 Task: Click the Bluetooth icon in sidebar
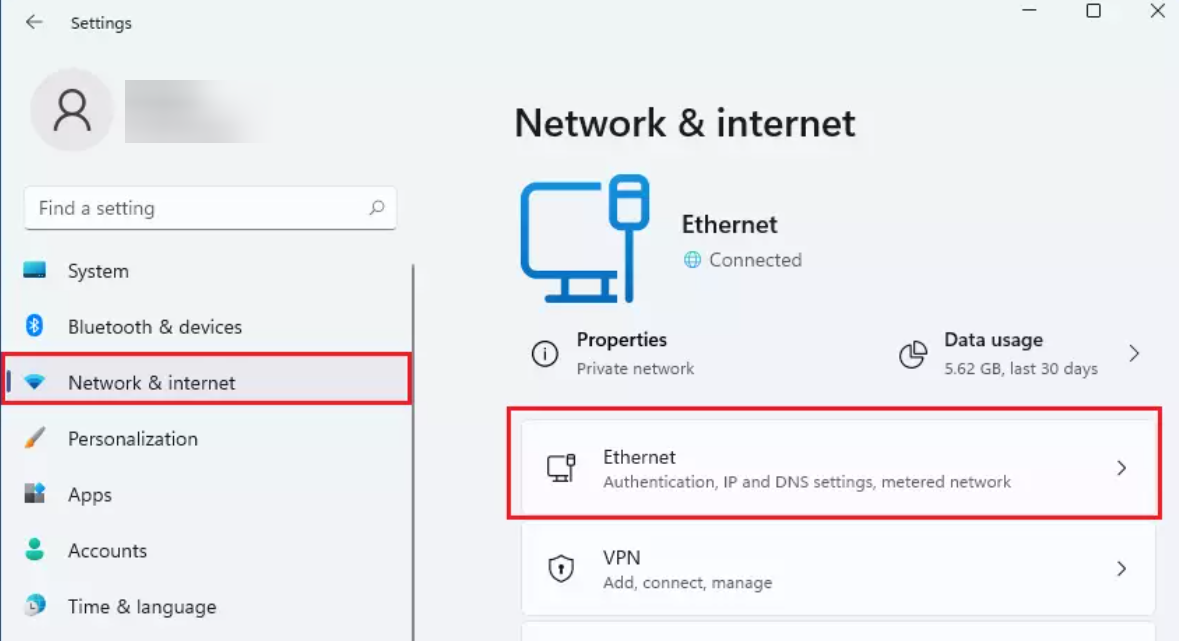pos(35,326)
